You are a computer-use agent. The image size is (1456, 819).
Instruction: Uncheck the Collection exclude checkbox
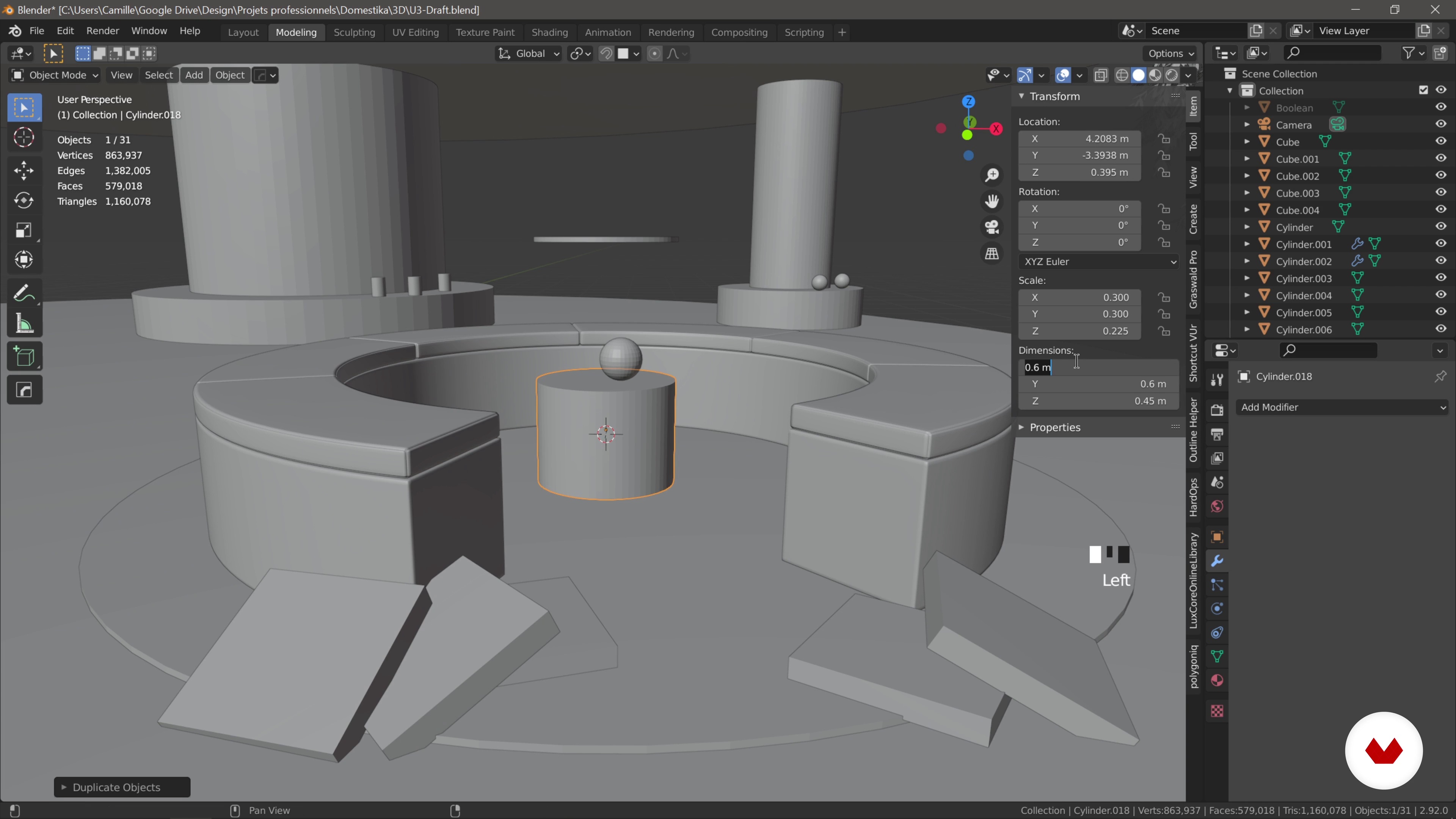(1423, 91)
